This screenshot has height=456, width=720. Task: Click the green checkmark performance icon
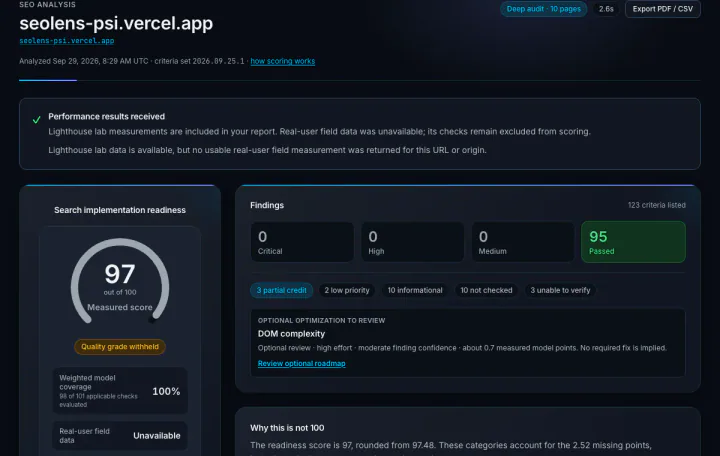coord(37,120)
